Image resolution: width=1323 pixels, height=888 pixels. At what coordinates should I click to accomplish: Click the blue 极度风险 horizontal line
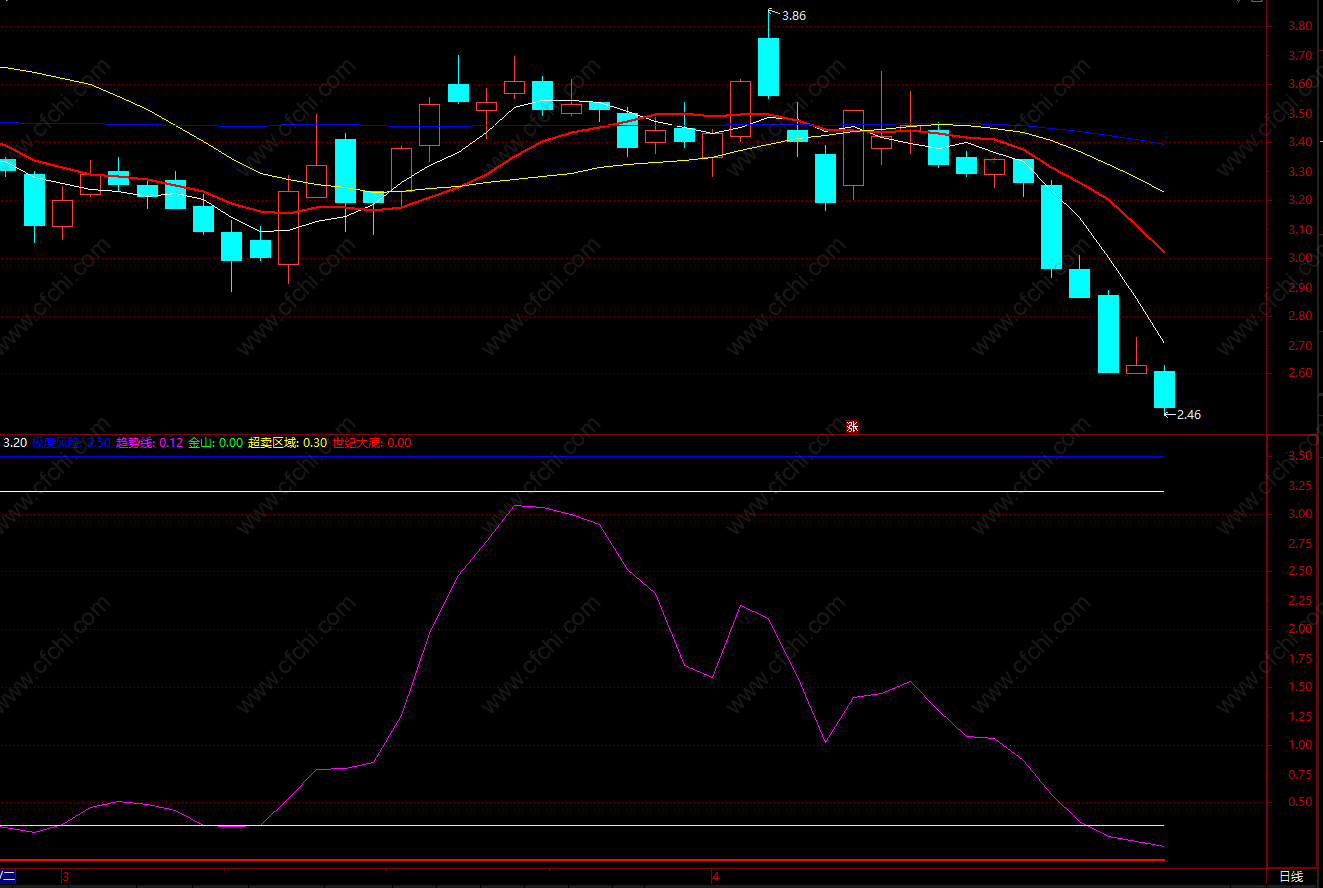[x=582, y=456]
